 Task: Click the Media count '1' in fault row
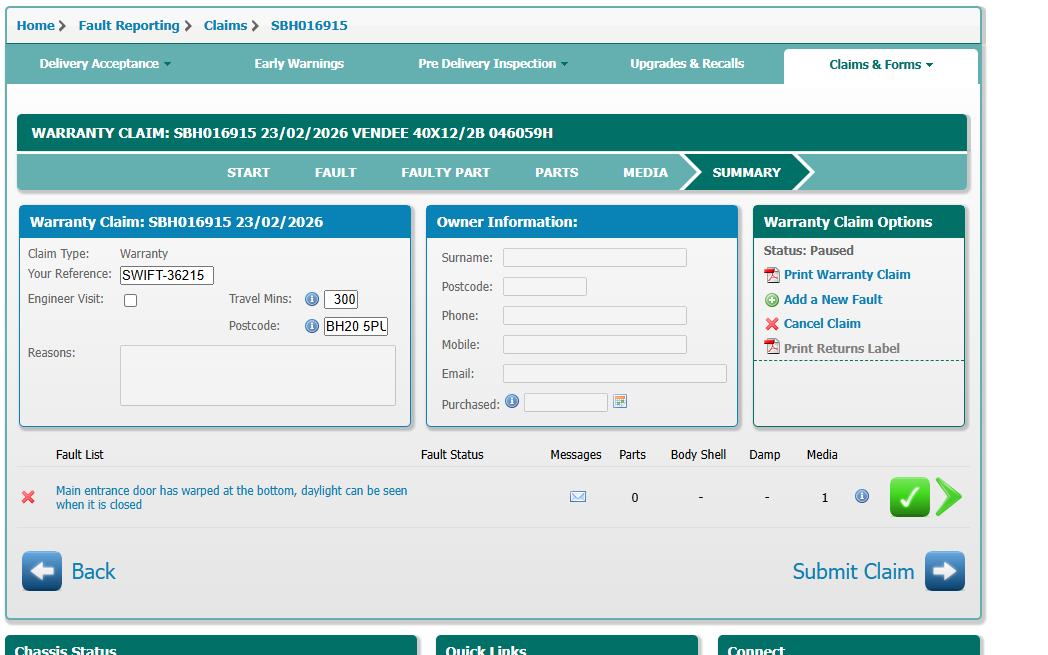click(825, 498)
